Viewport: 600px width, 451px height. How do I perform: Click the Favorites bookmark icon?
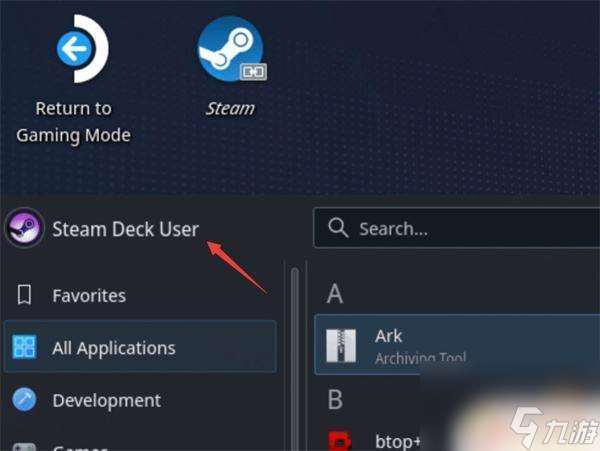click(24, 295)
